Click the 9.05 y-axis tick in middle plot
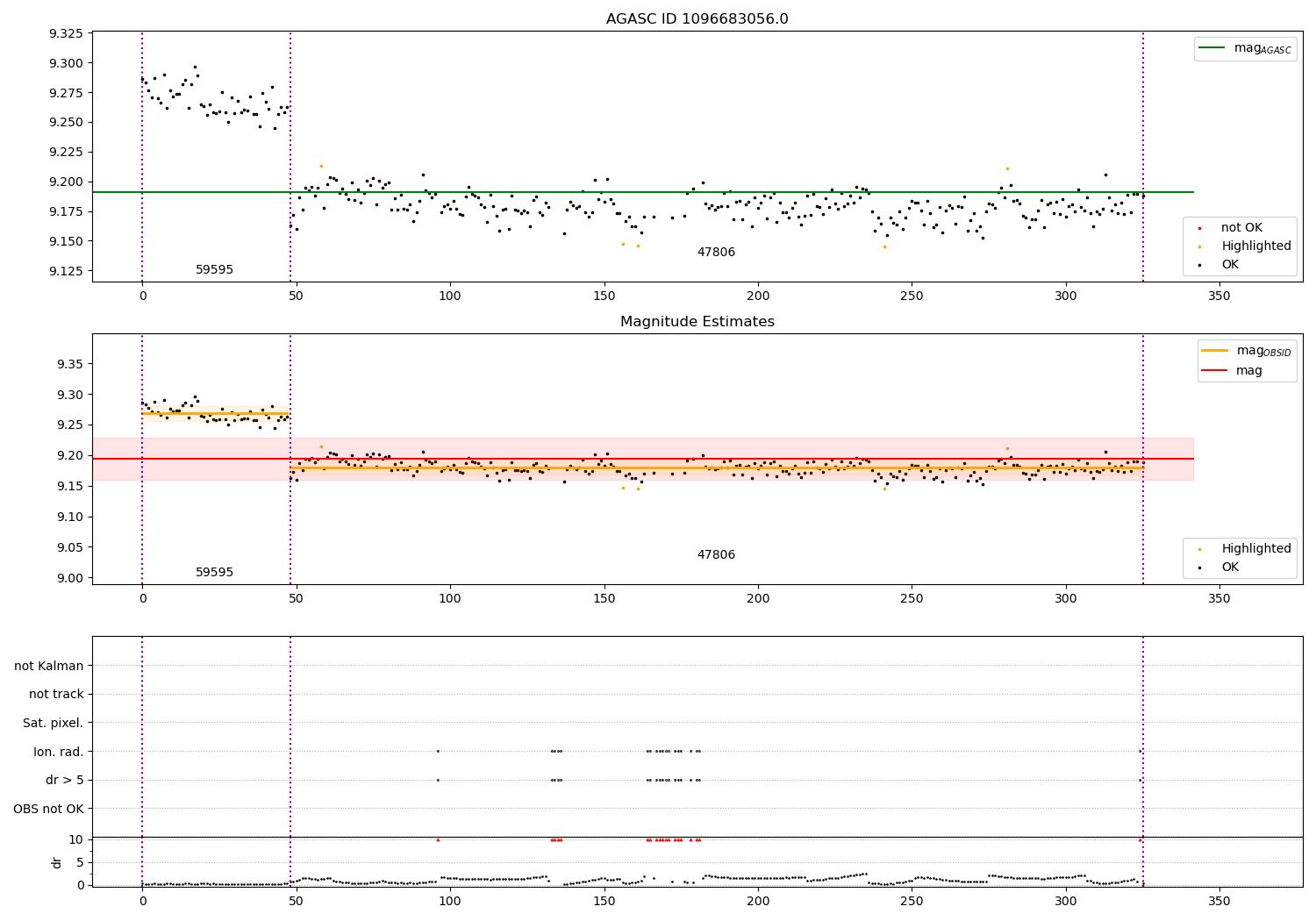This screenshot has height=921, width=1316. (70, 547)
